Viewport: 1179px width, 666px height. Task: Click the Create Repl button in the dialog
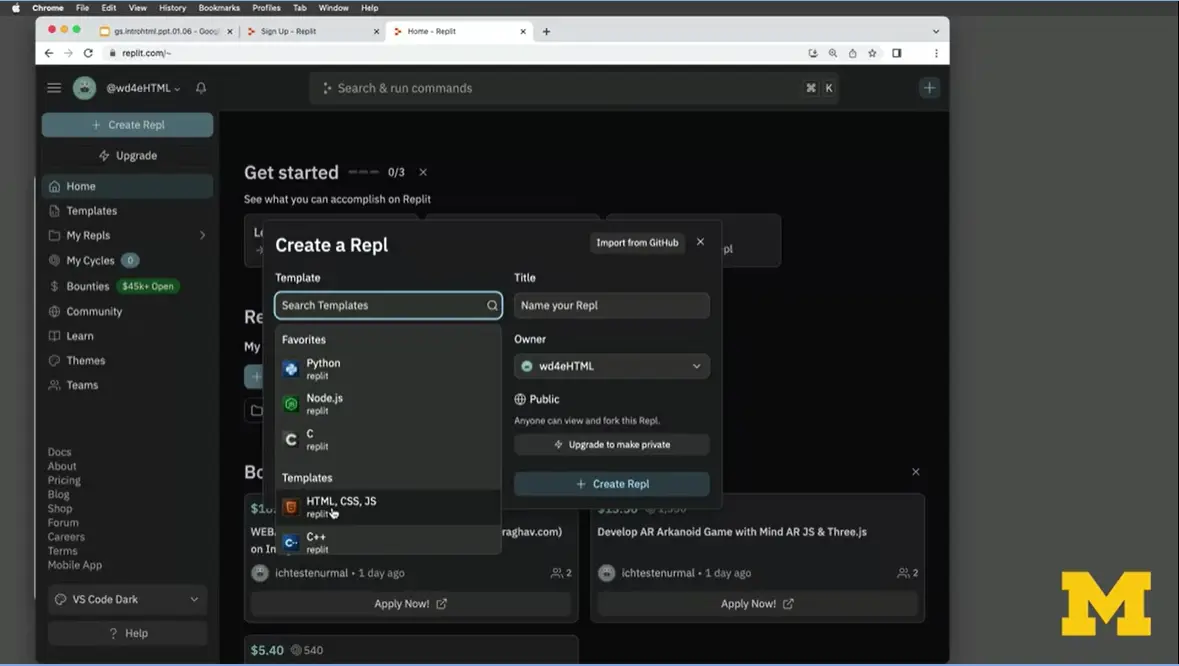click(612, 484)
